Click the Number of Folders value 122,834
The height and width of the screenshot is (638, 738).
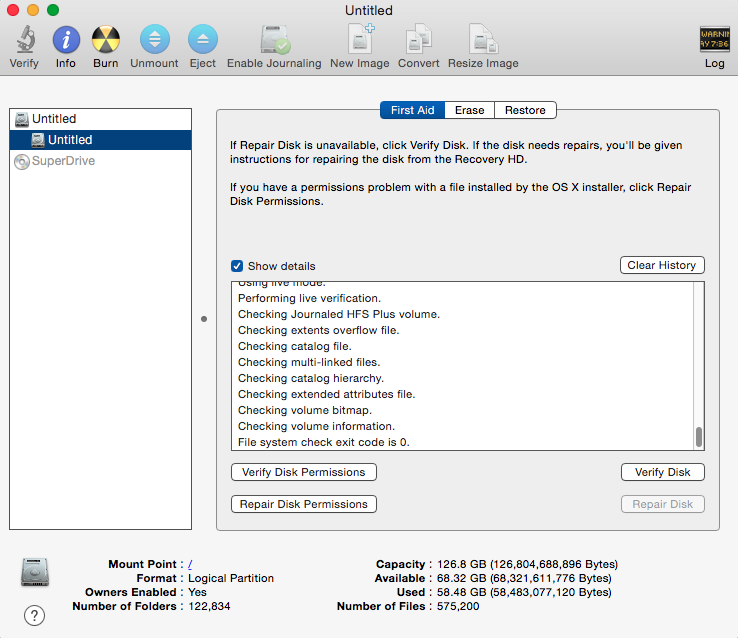coord(209,606)
